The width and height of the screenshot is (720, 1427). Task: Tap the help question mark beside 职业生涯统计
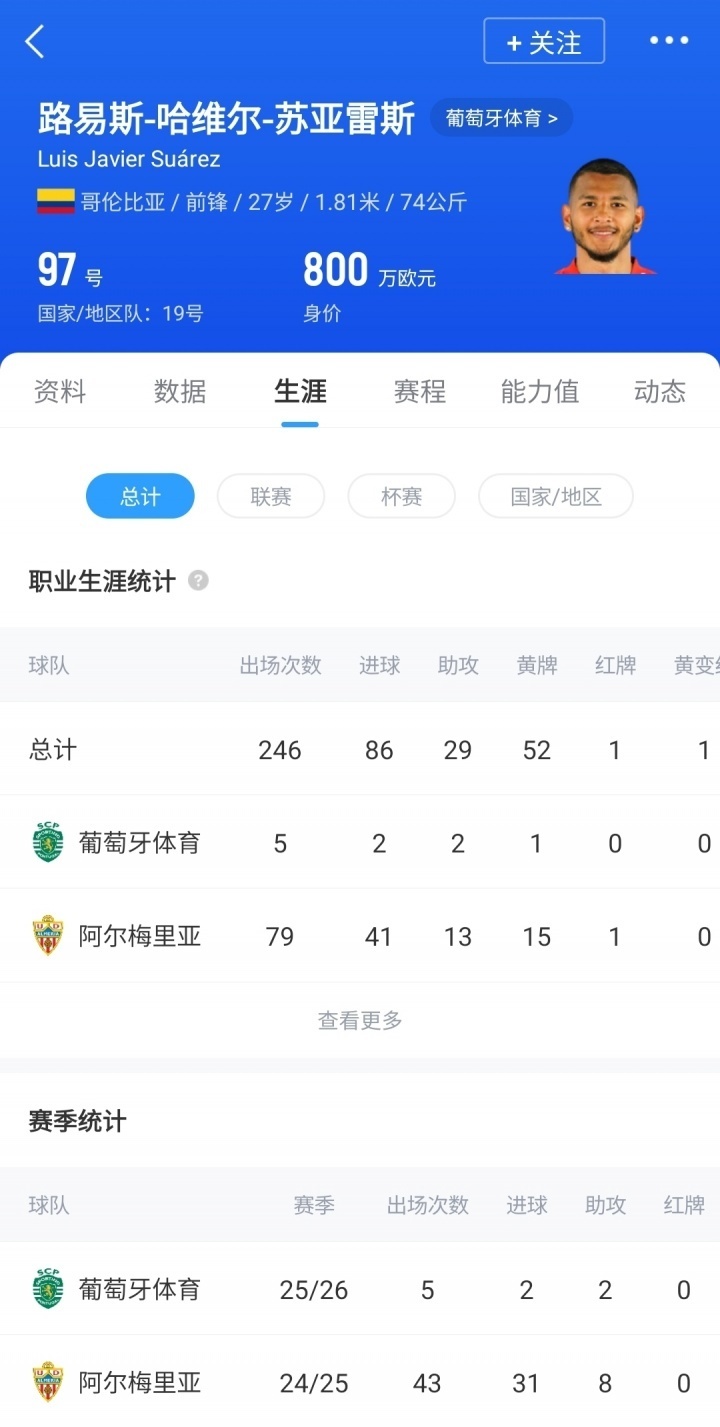pos(197,580)
